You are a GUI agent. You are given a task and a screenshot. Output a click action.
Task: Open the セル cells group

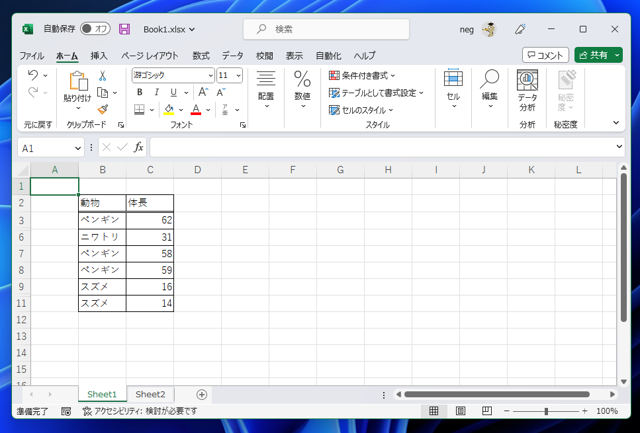453,89
